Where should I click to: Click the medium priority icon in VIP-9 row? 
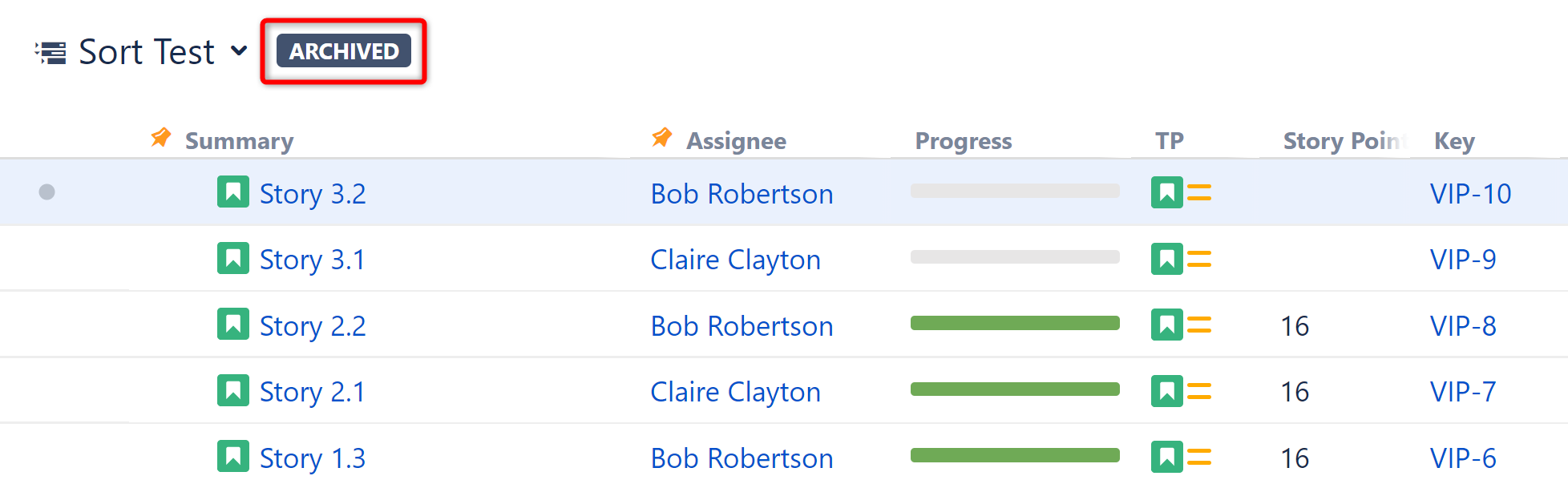point(1199,259)
